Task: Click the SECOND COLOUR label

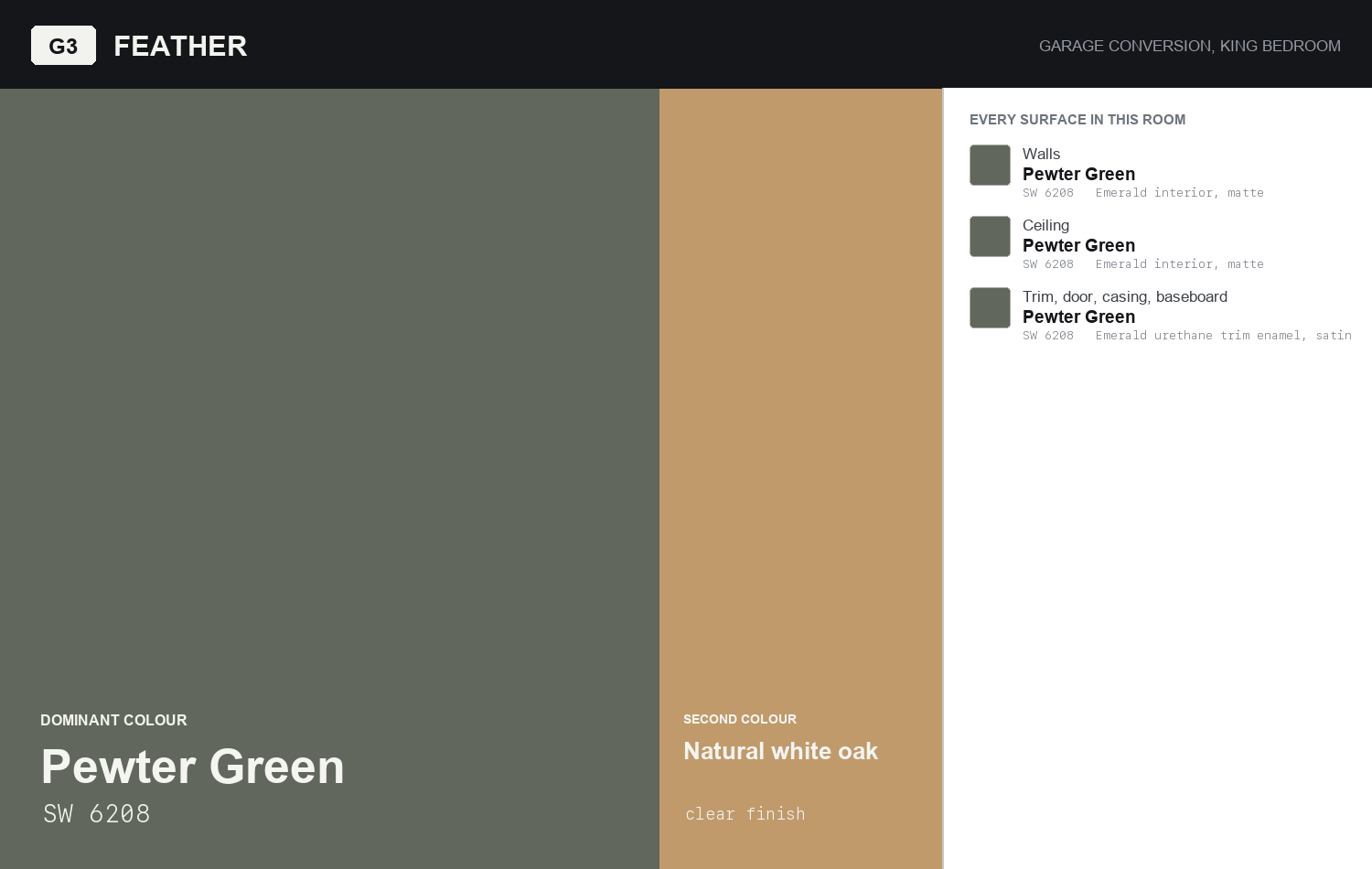Action: tap(740, 719)
